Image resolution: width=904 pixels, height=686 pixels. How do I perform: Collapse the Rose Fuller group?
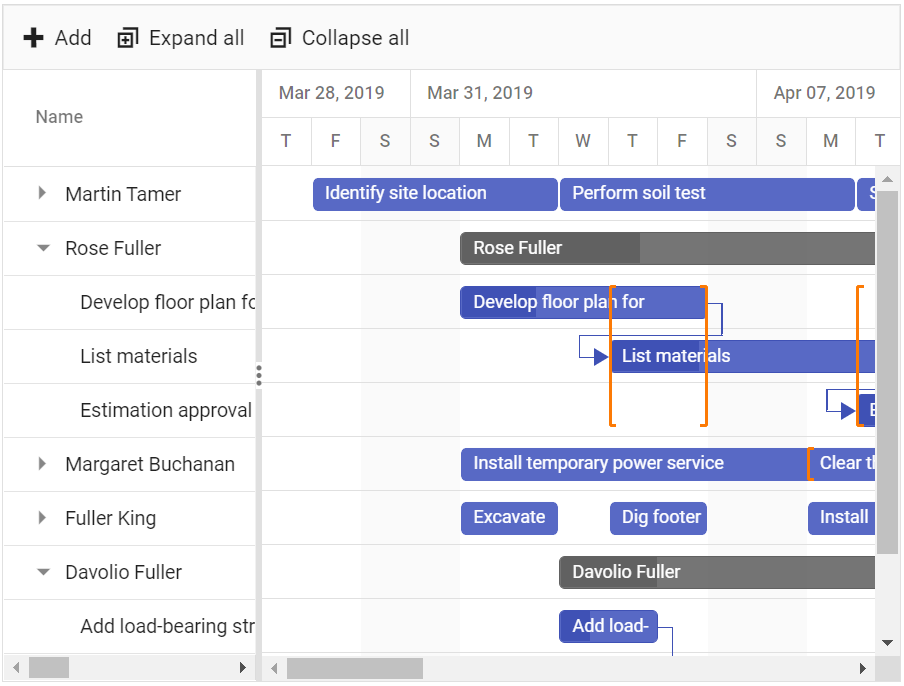pyautogui.click(x=43, y=248)
